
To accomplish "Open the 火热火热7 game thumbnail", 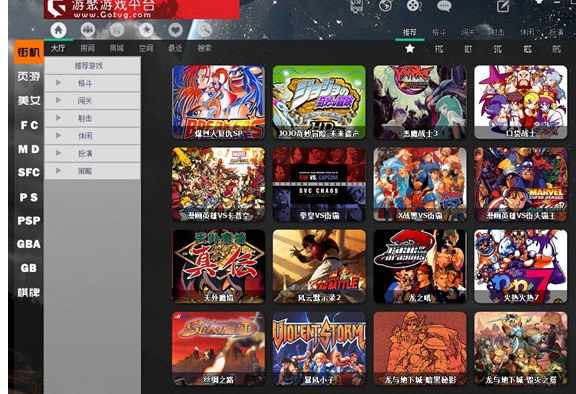I will pyautogui.click(x=521, y=267).
